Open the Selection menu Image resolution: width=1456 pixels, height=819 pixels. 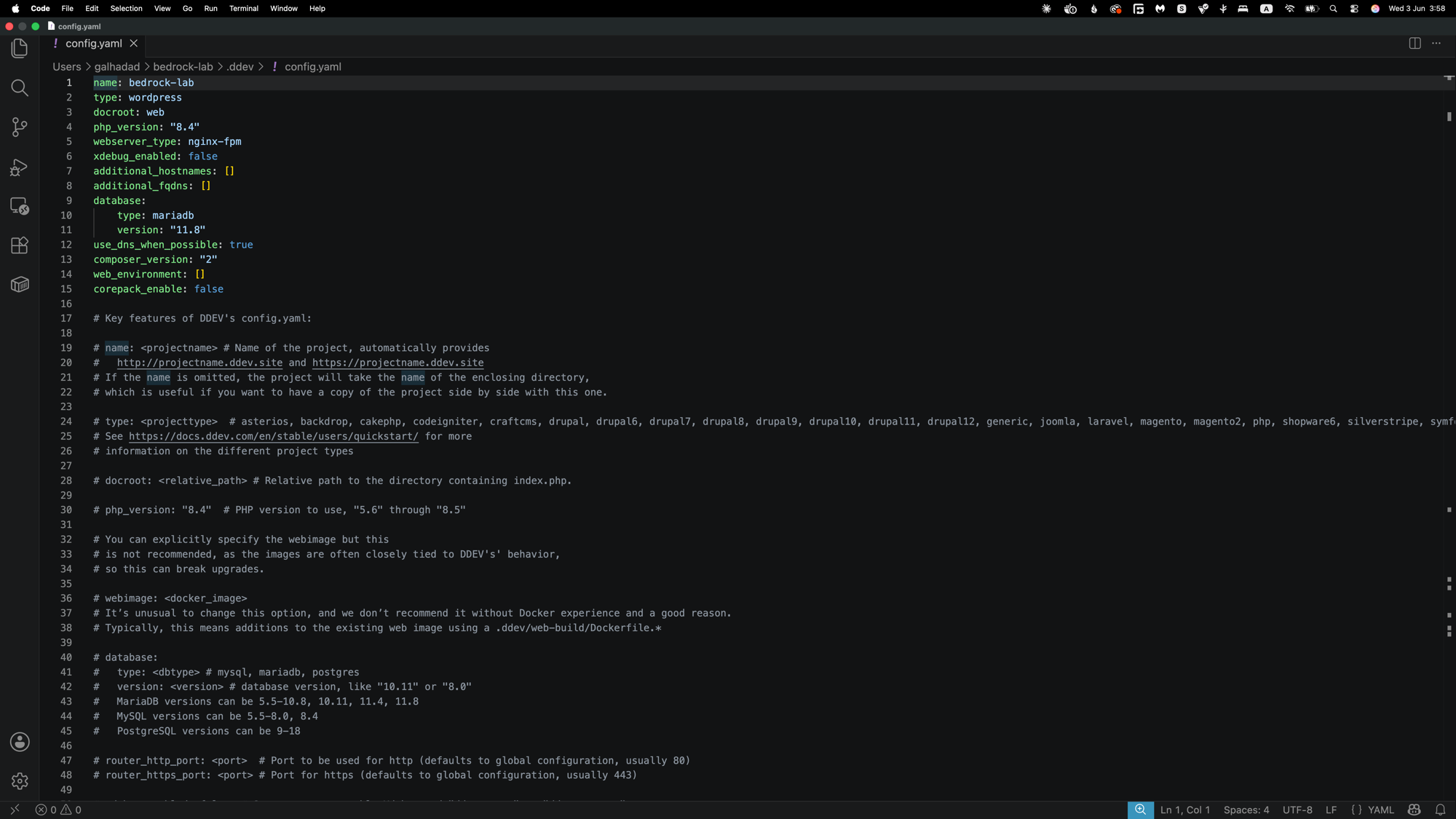pyautogui.click(x=126, y=9)
